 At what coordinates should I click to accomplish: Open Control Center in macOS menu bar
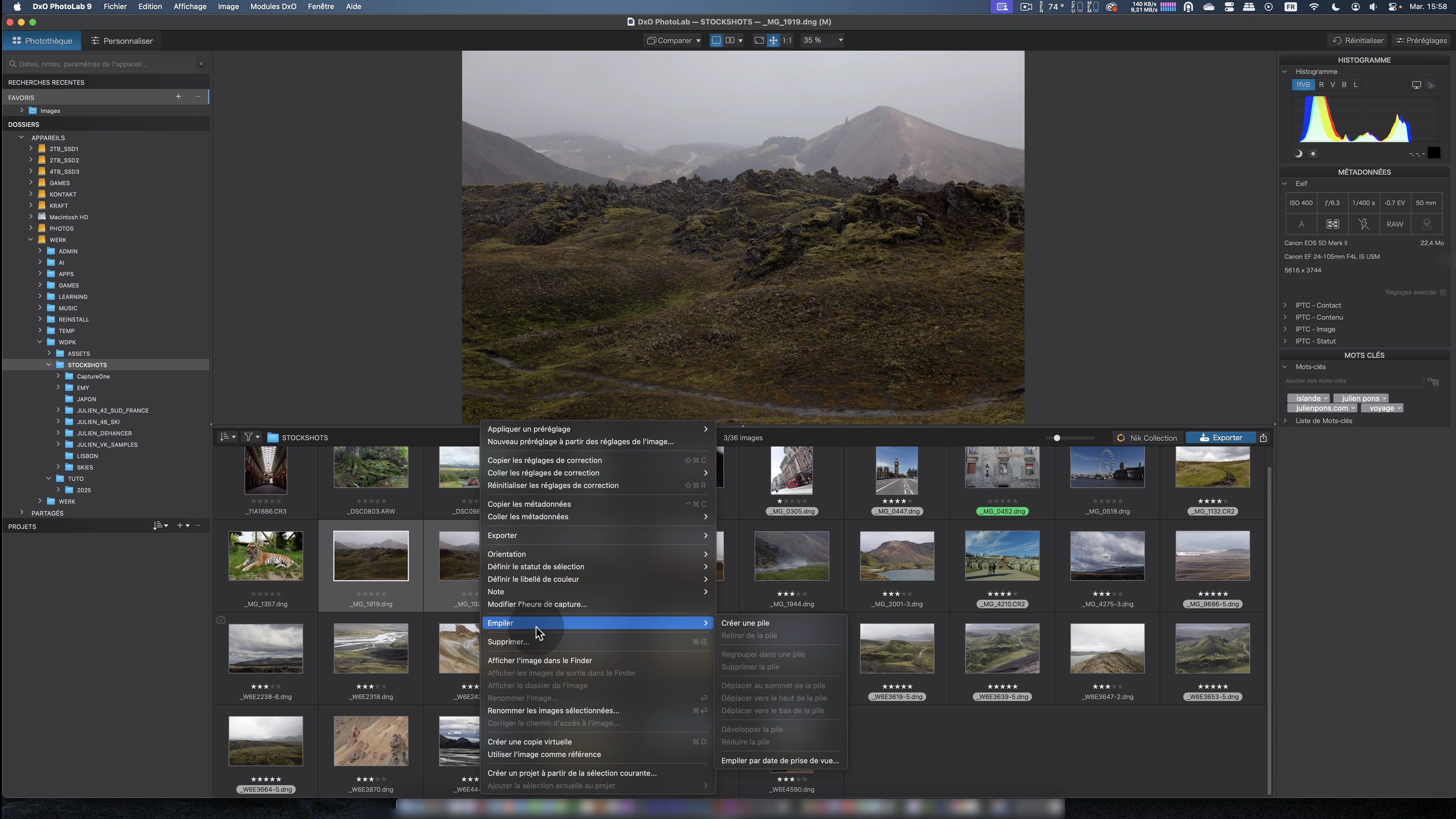(1393, 7)
